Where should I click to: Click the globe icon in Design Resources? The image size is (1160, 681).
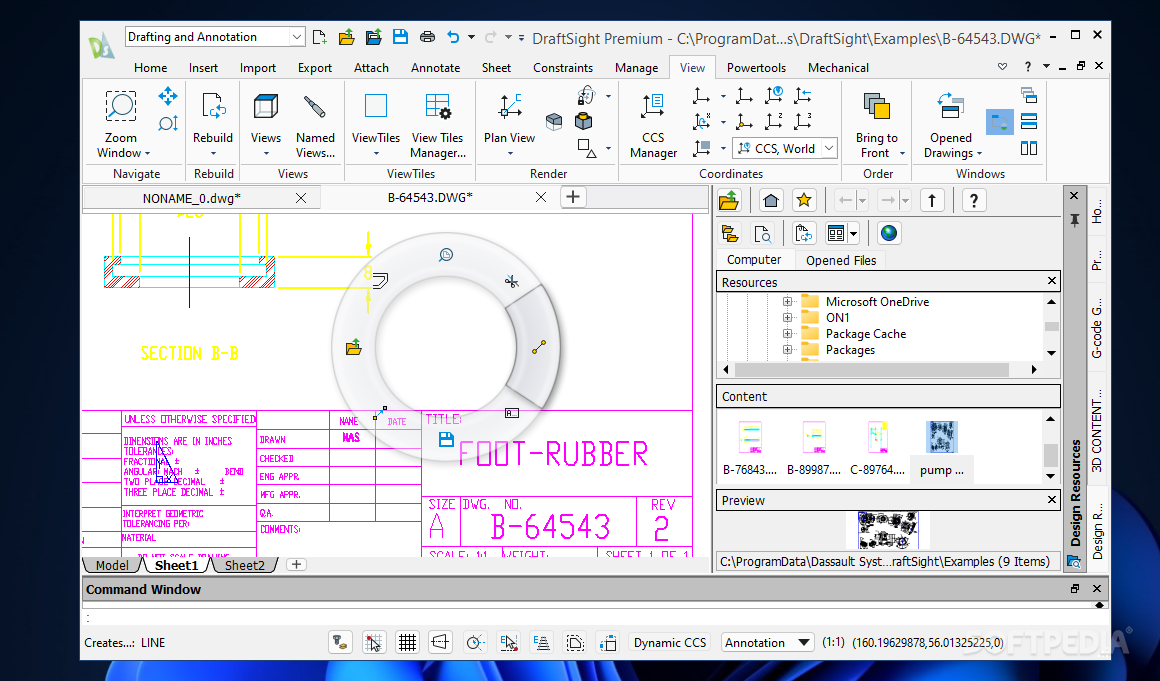click(x=888, y=234)
